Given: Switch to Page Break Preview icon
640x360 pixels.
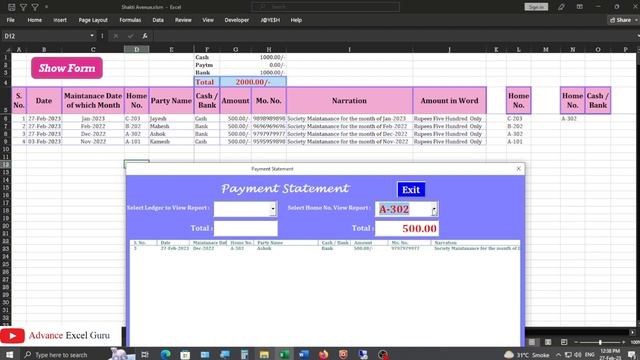Looking at the screenshot, I should click(564, 342).
